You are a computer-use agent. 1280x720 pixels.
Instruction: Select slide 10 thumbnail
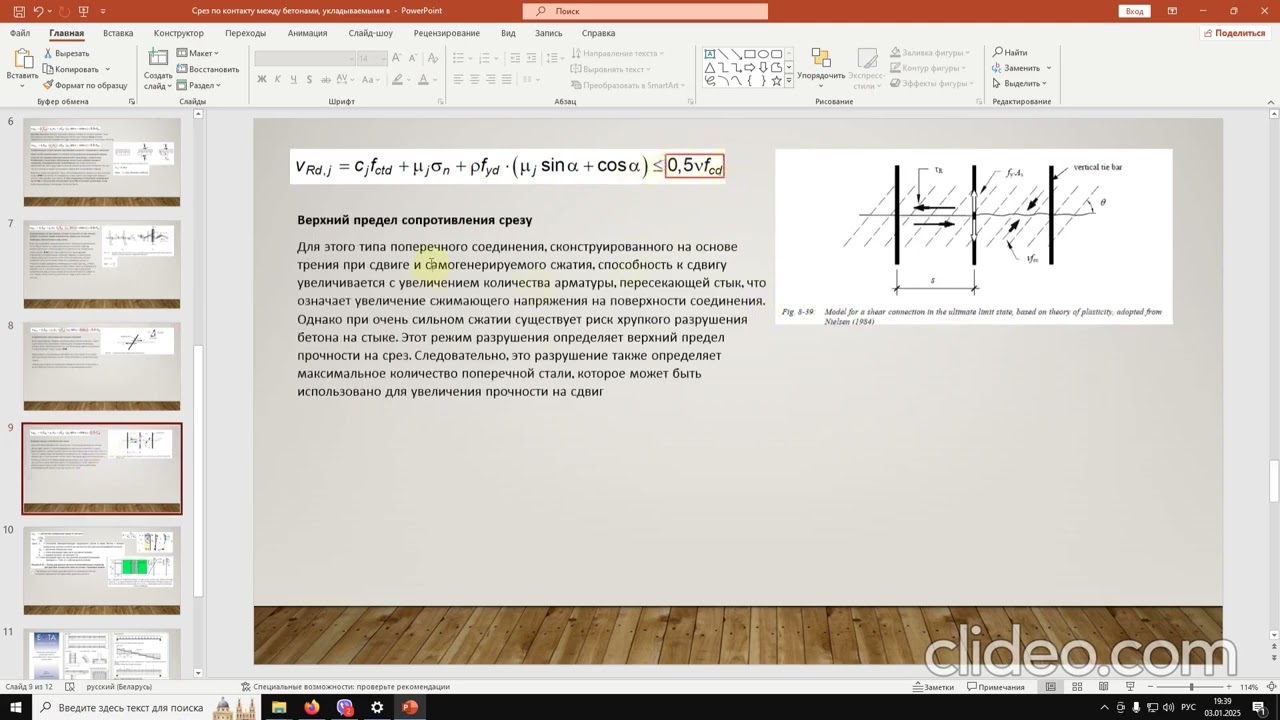coord(102,571)
